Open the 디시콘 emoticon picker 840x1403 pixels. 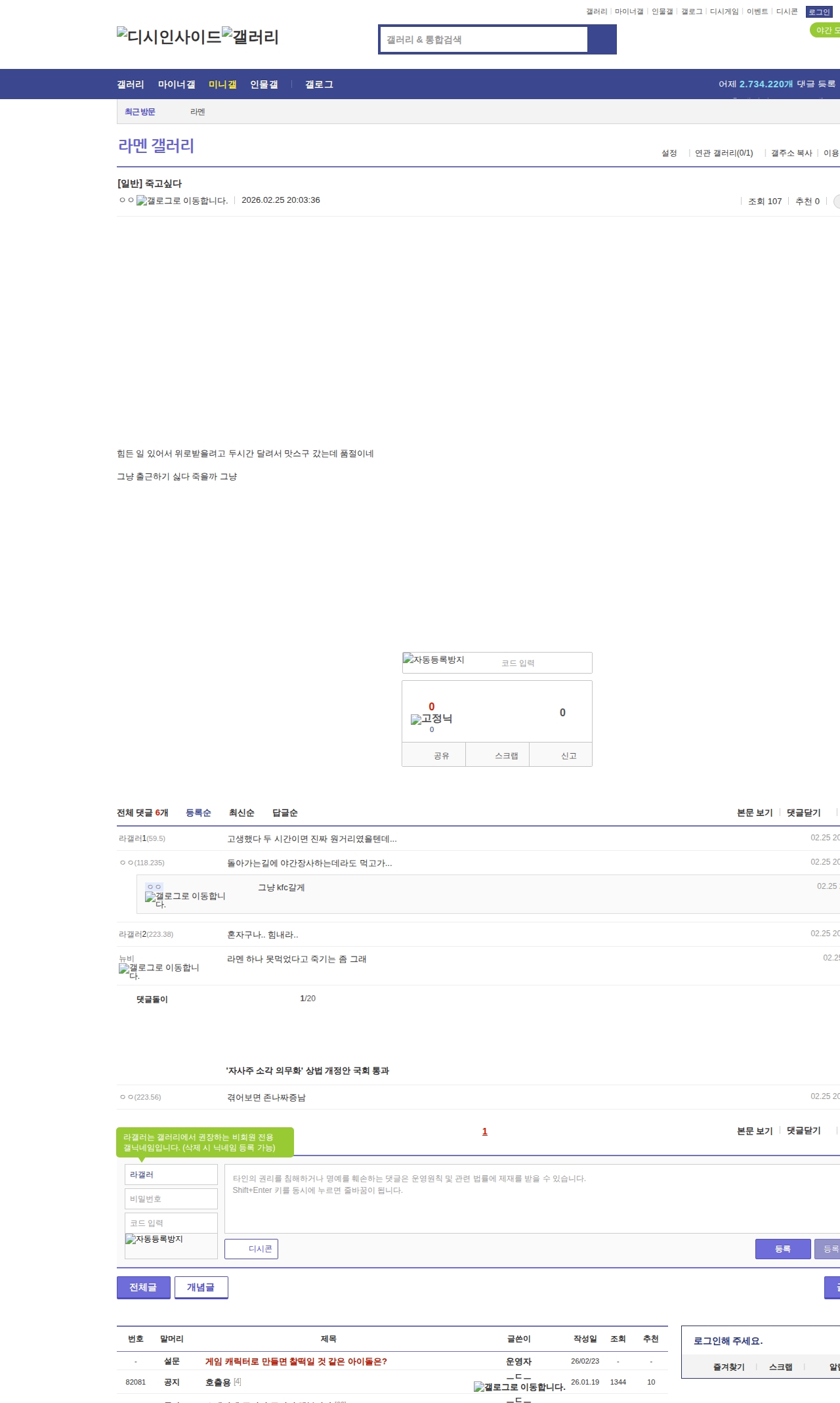point(251,1249)
